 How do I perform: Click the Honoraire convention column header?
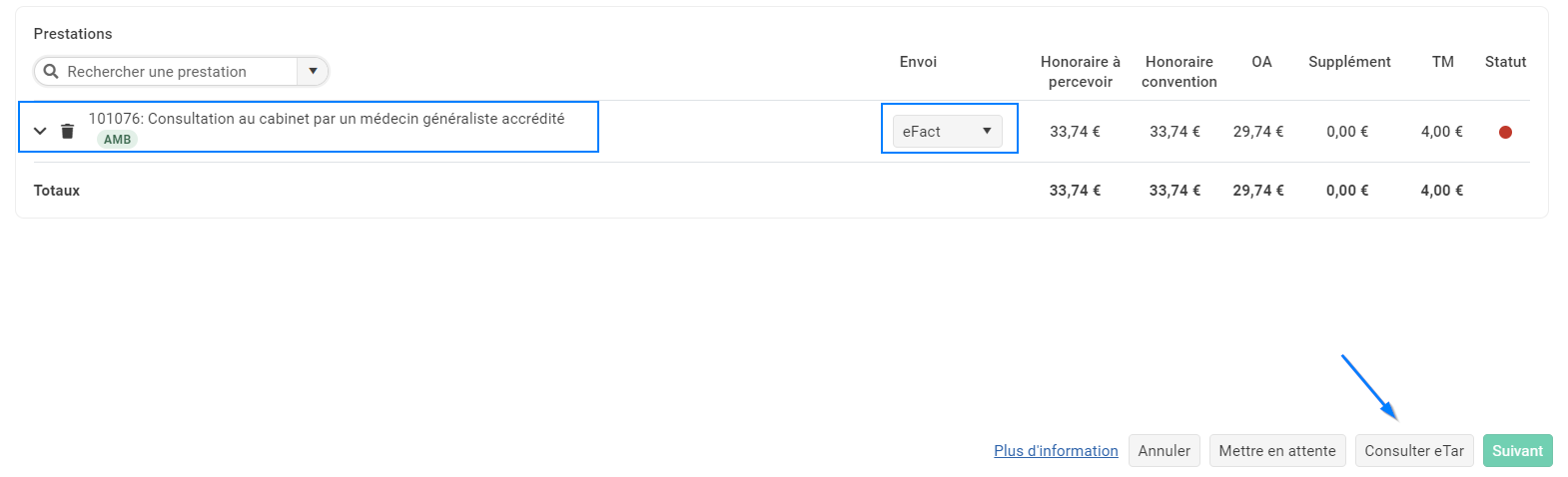point(1179,72)
